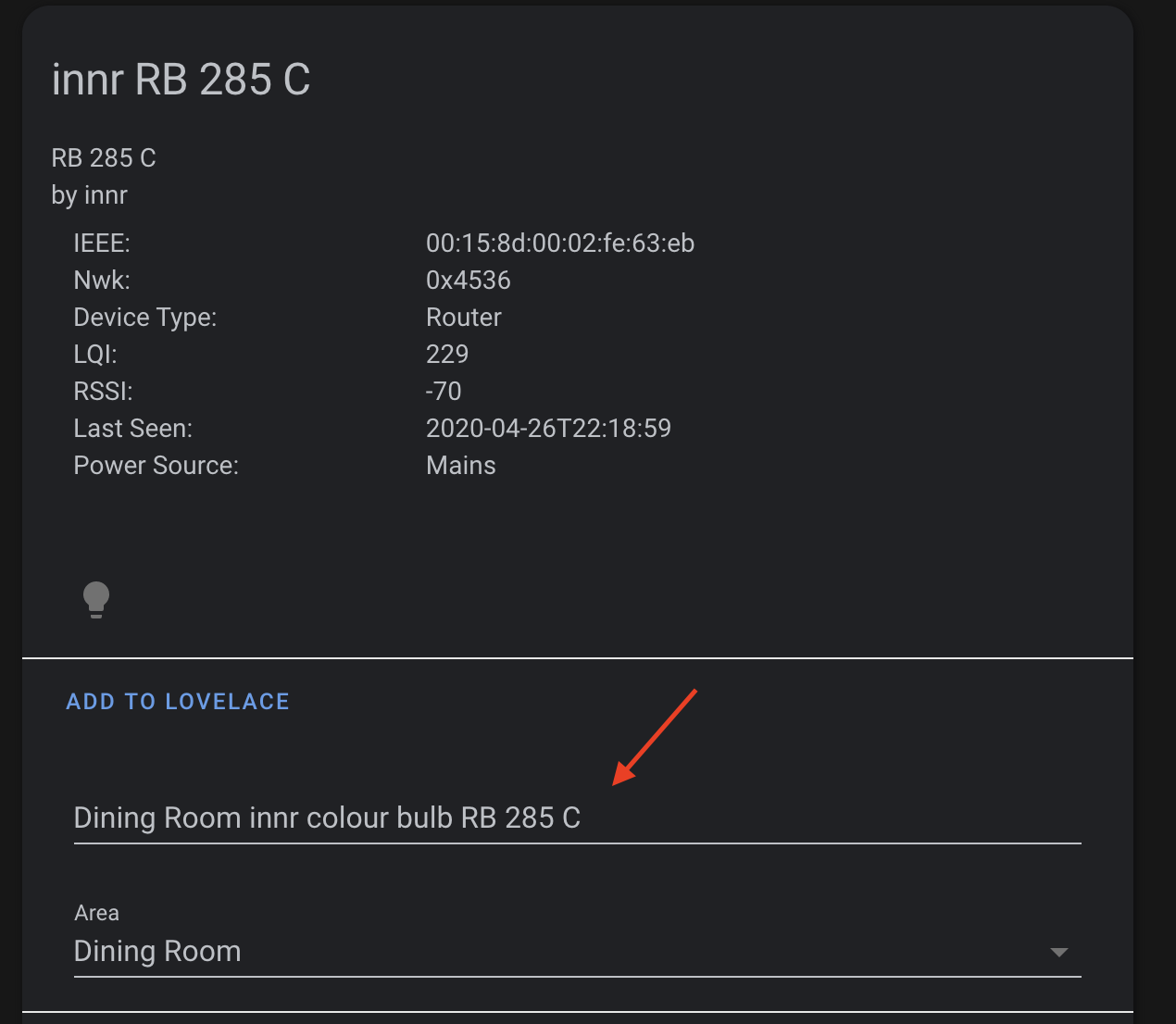
Task: Click the Last Seen field label
Action: 132,429
